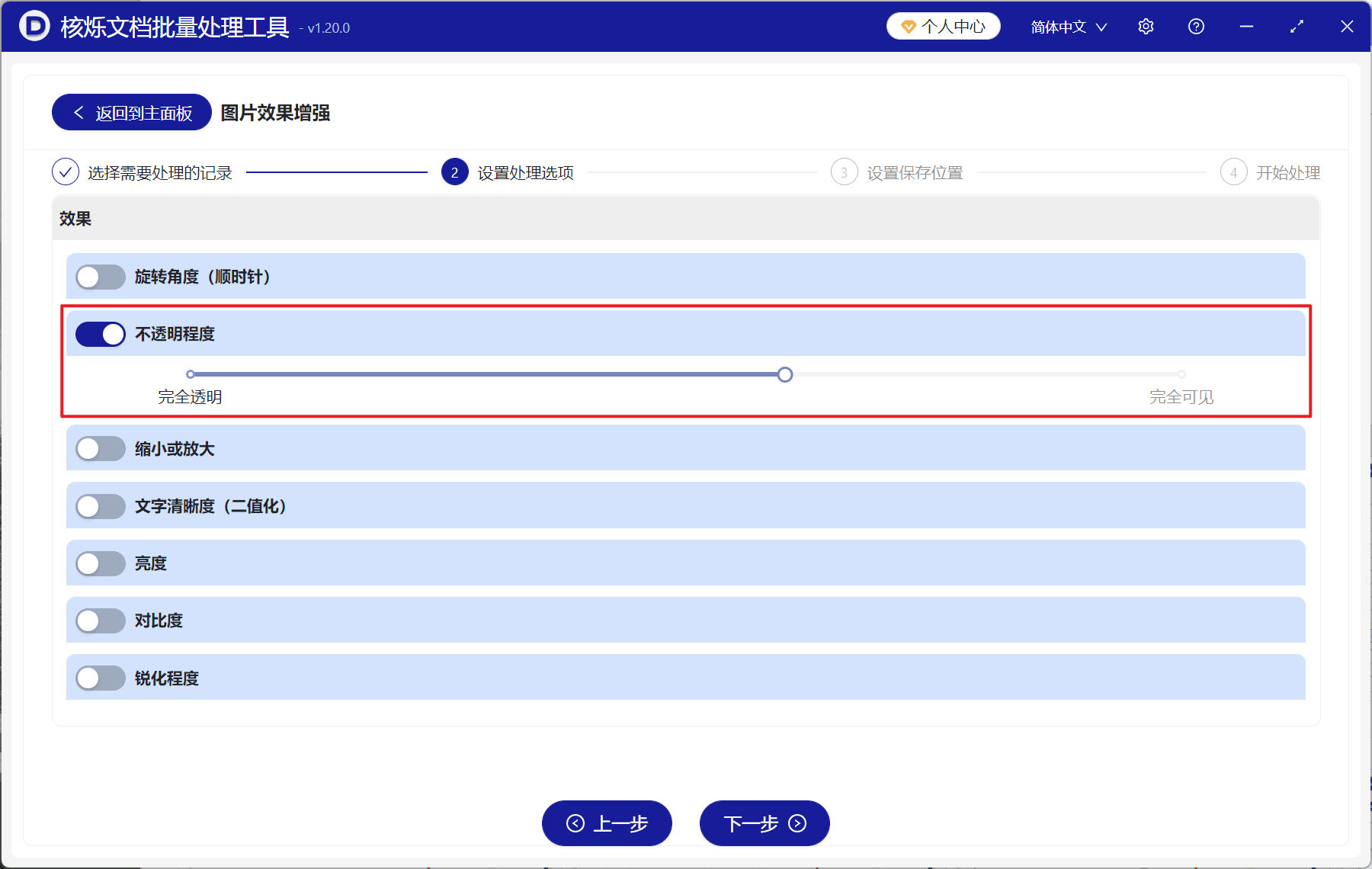
Task: Select step 2 设置处理选项 circle
Action: pos(454,172)
